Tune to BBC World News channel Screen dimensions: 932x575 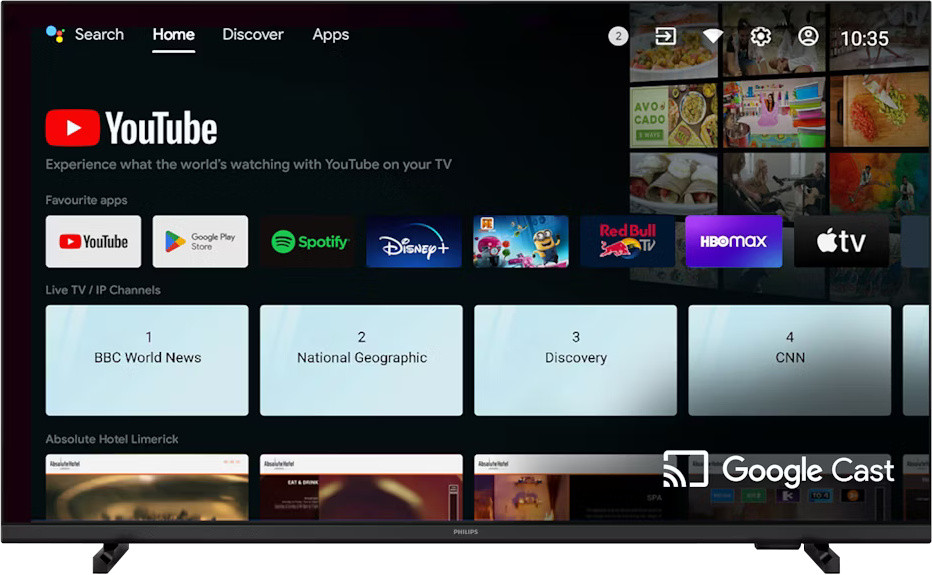pyautogui.click(x=147, y=360)
